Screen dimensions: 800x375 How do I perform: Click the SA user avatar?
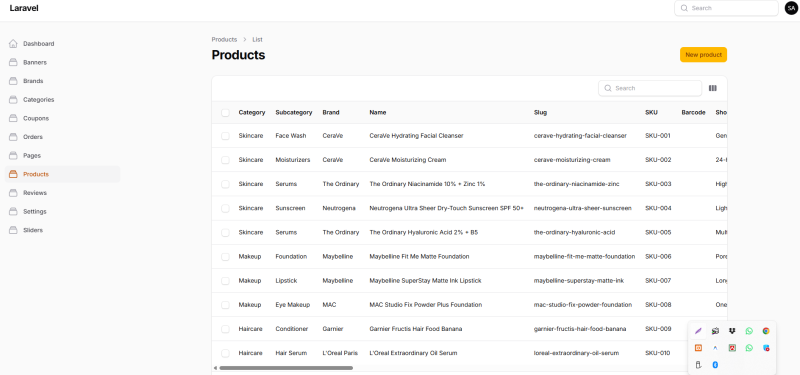coord(791,8)
